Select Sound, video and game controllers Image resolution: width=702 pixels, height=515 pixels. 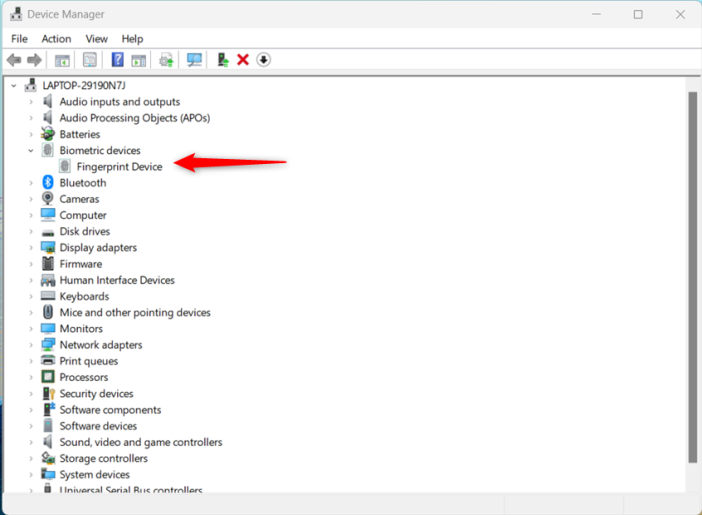(x=141, y=442)
